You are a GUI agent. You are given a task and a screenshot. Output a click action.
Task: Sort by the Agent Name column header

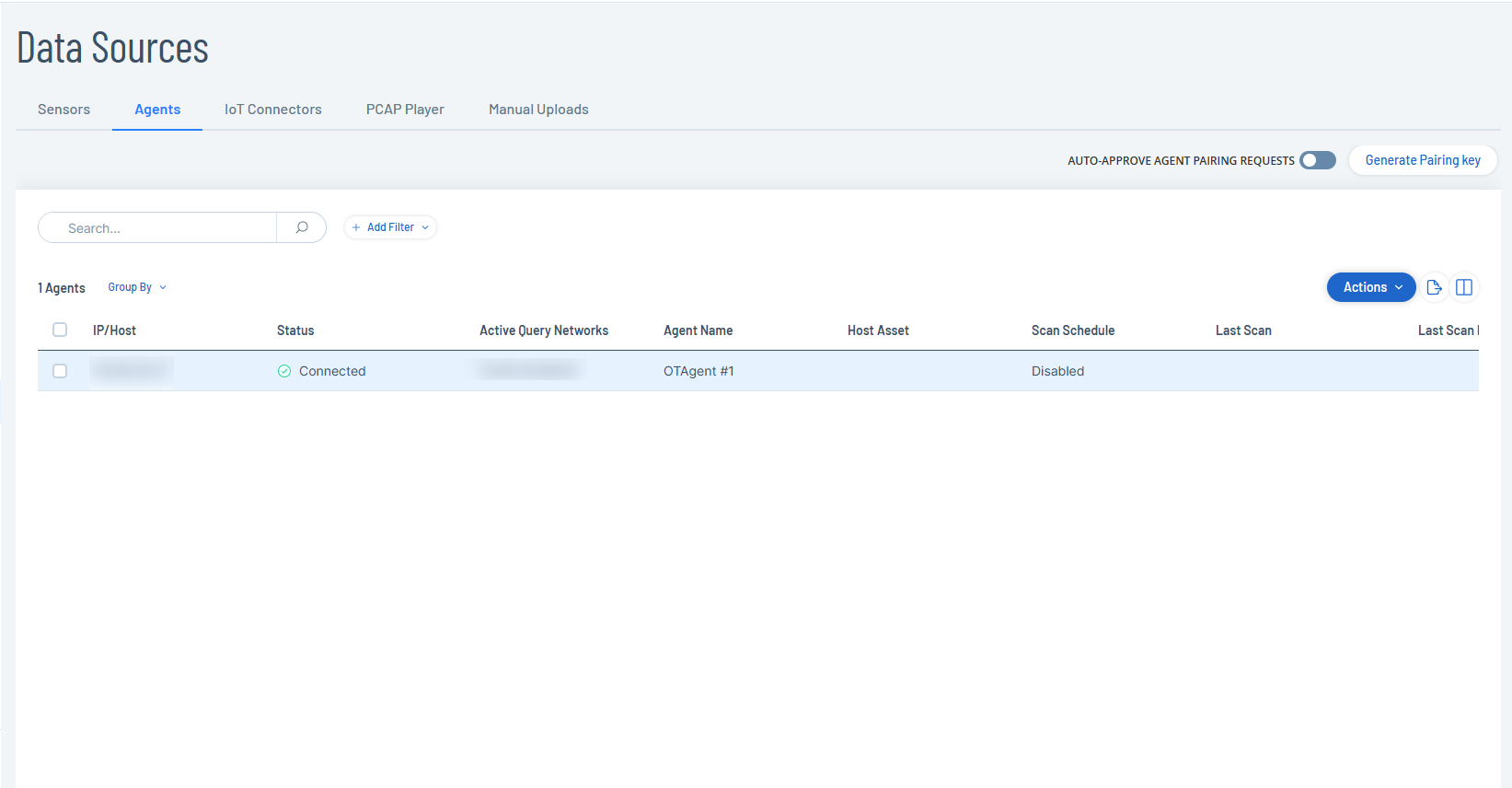[x=698, y=330]
